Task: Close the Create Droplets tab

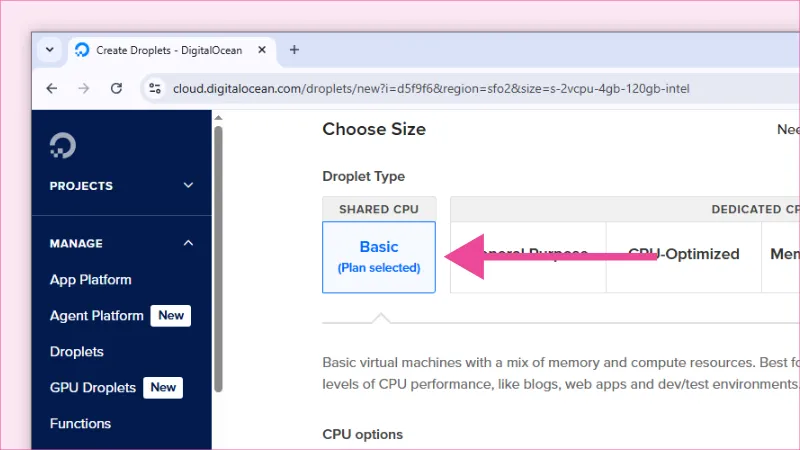Action: [x=262, y=49]
